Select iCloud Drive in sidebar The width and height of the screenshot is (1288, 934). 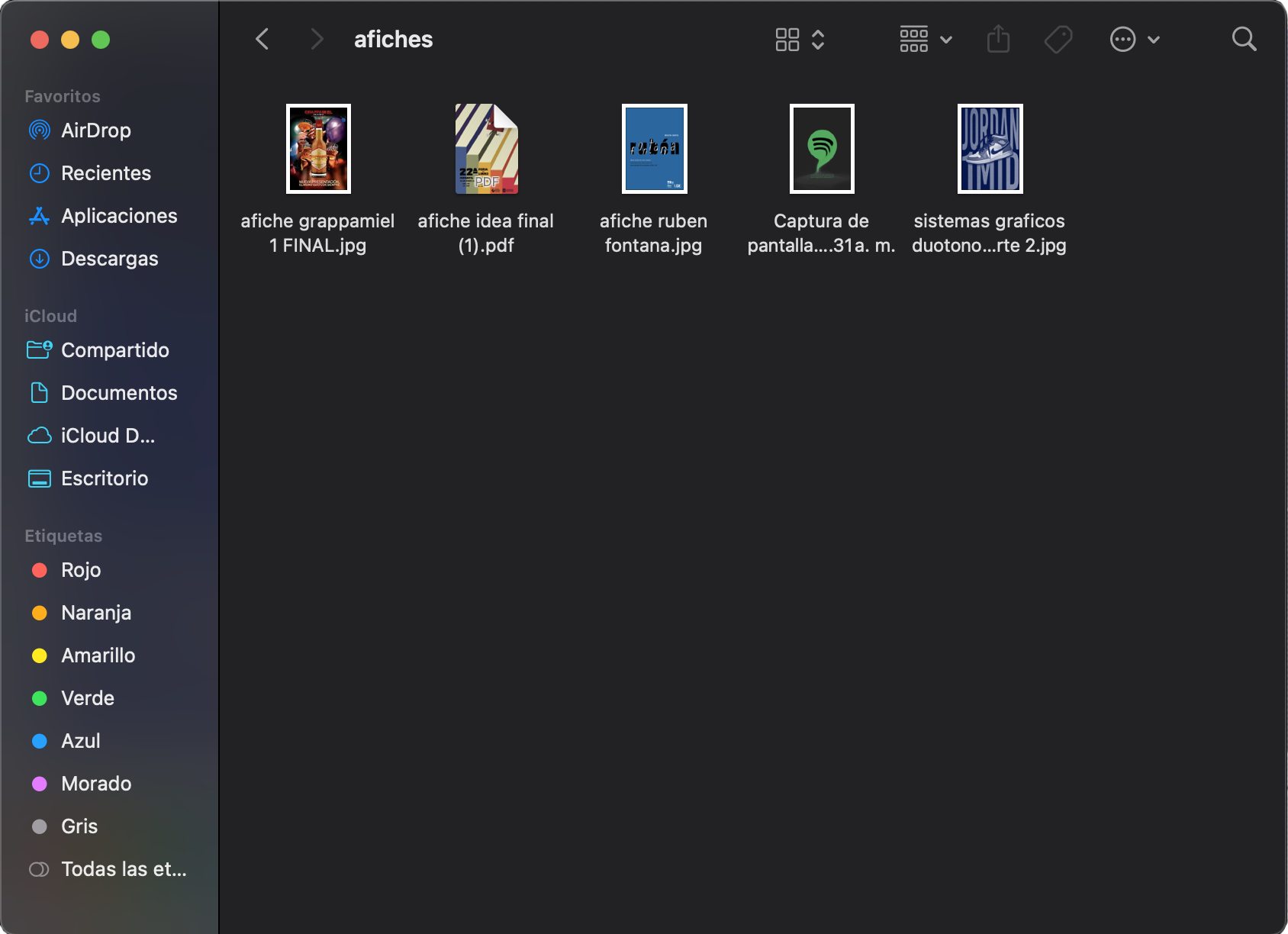[107, 436]
